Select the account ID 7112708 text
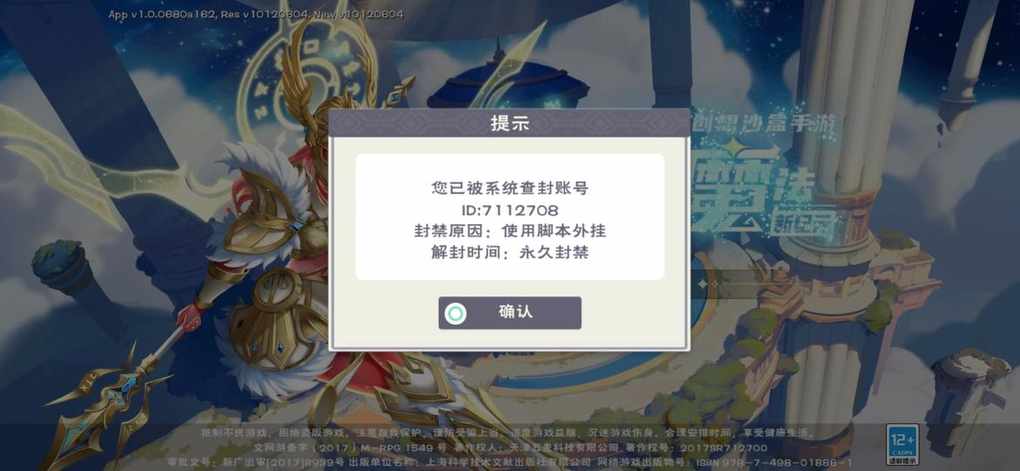The width and height of the screenshot is (1020, 471). [509, 209]
